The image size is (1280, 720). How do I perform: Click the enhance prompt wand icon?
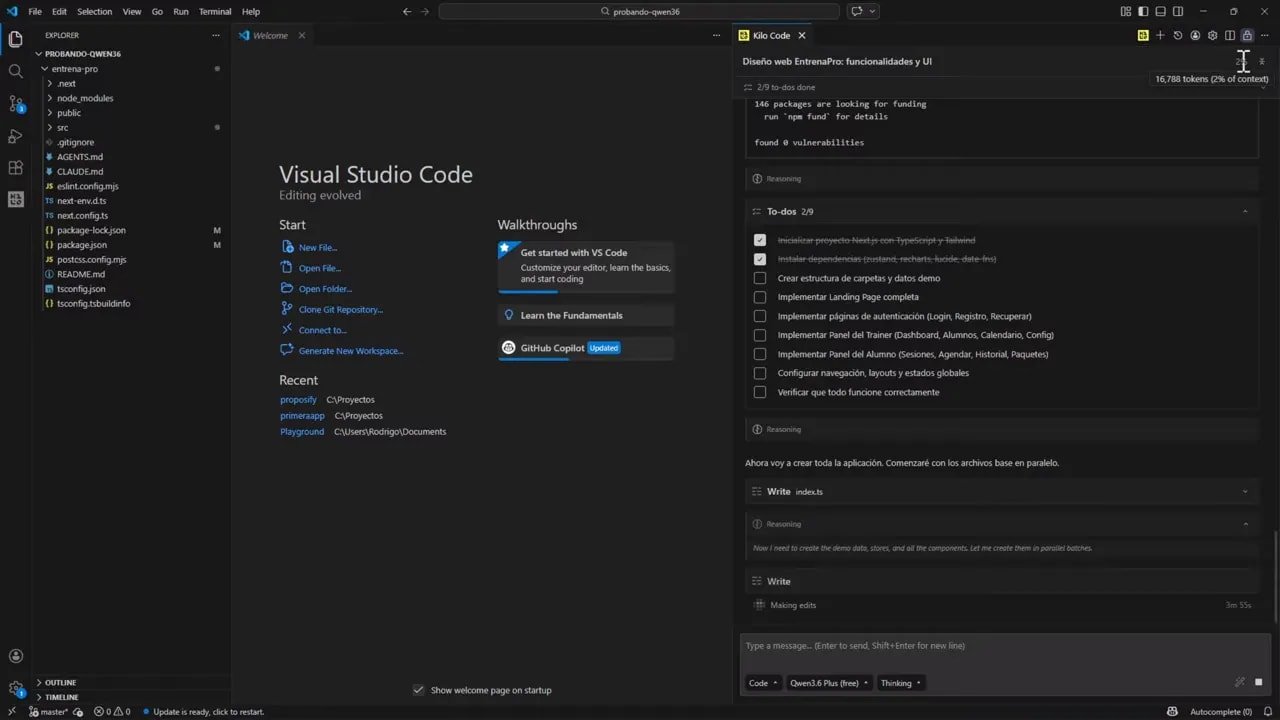1239,682
